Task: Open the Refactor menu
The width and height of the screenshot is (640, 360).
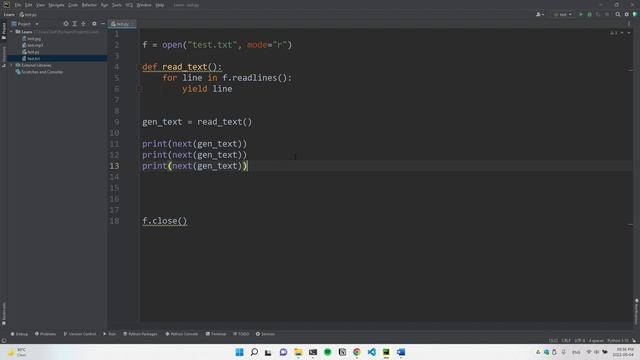Action: click(x=89, y=5)
